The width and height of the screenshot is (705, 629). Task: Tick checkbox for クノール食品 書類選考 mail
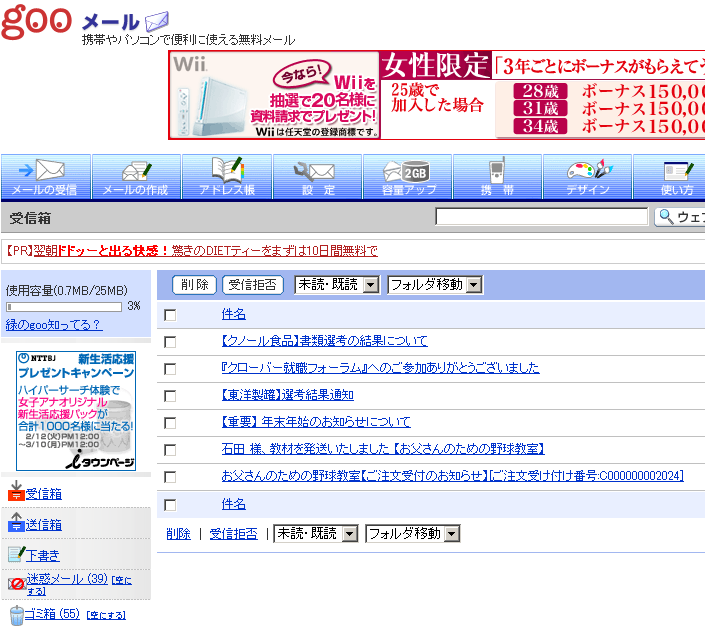170,342
